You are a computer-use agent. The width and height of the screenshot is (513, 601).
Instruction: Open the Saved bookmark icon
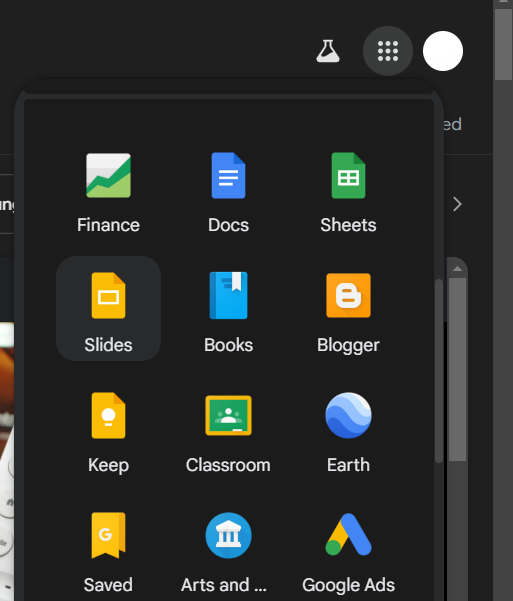tap(109, 535)
